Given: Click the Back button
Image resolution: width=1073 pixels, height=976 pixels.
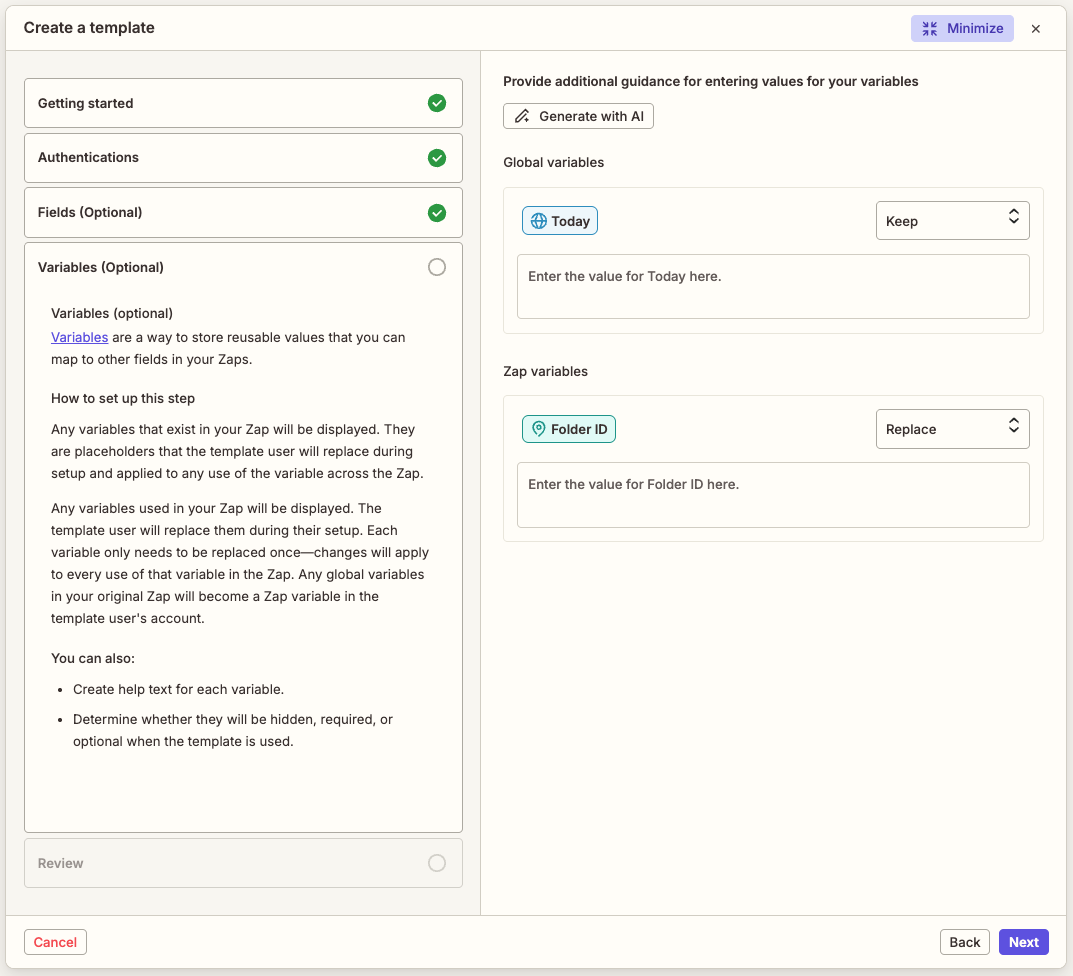Looking at the screenshot, I should point(964,941).
